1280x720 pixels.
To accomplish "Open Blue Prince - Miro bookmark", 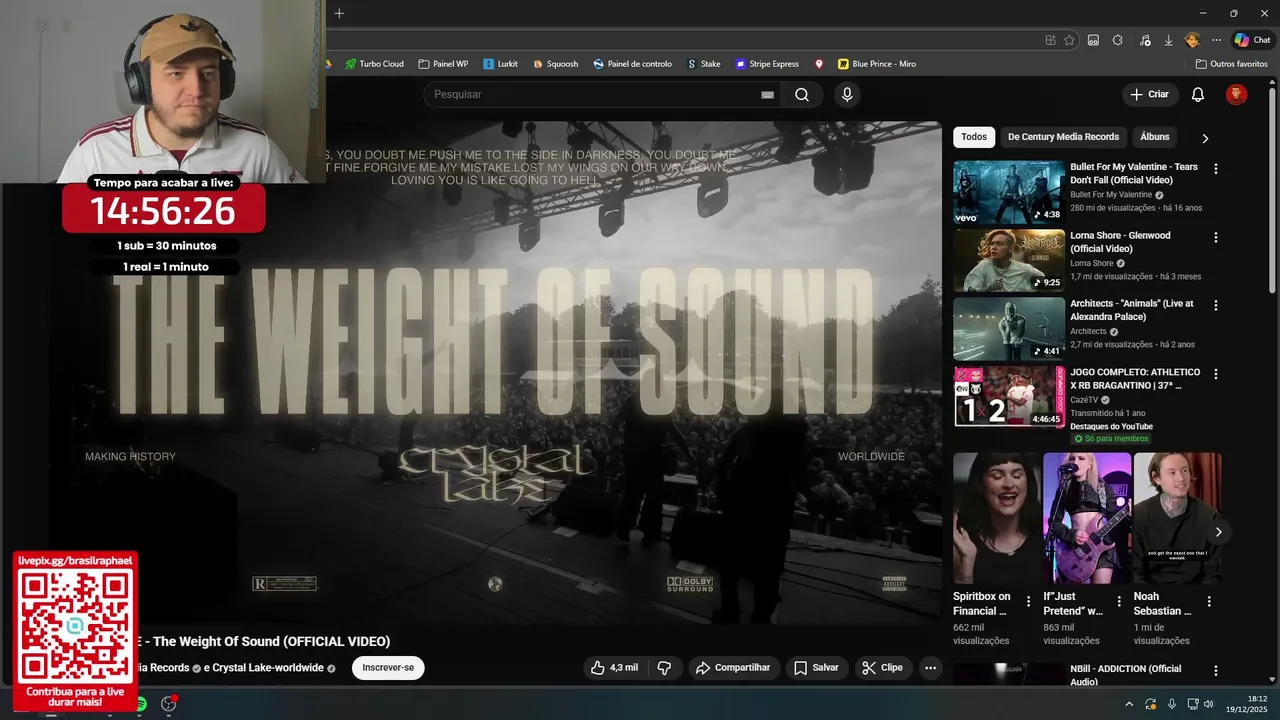I will [x=877, y=64].
